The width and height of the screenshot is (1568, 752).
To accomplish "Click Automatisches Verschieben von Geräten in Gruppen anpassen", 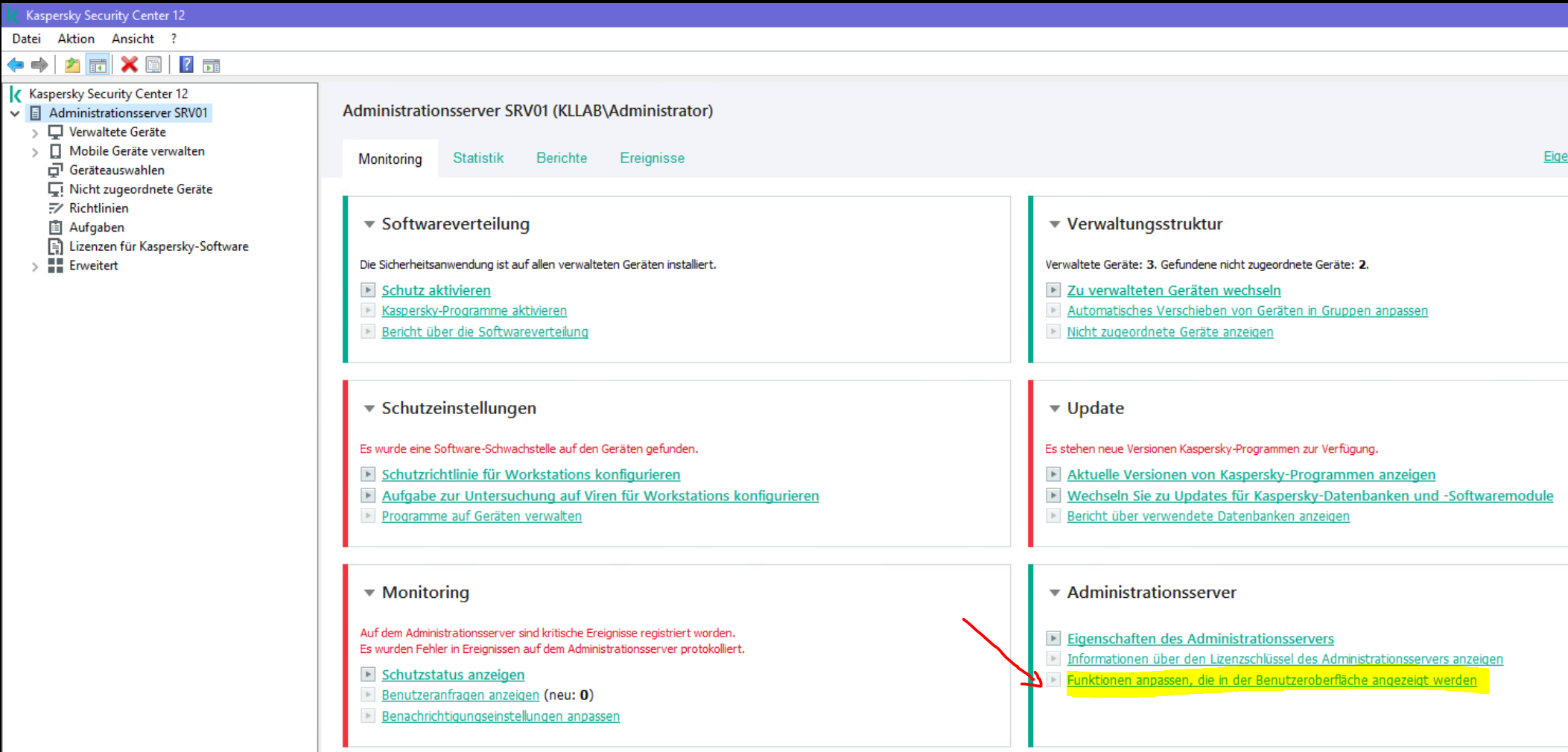I will [x=1248, y=310].
